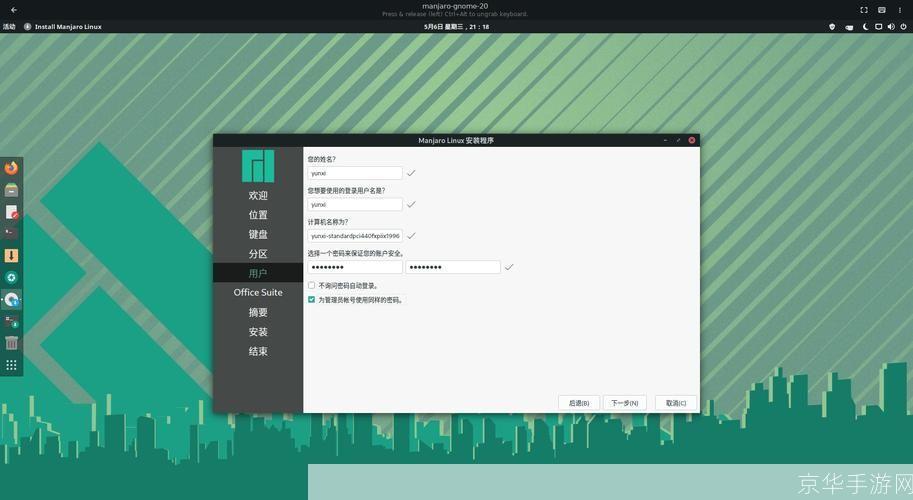Toggle 不询问密码自动登录 checkbox
Image resolution: width=913 pixels, height=500 pixels.
(x=312, y=285)
